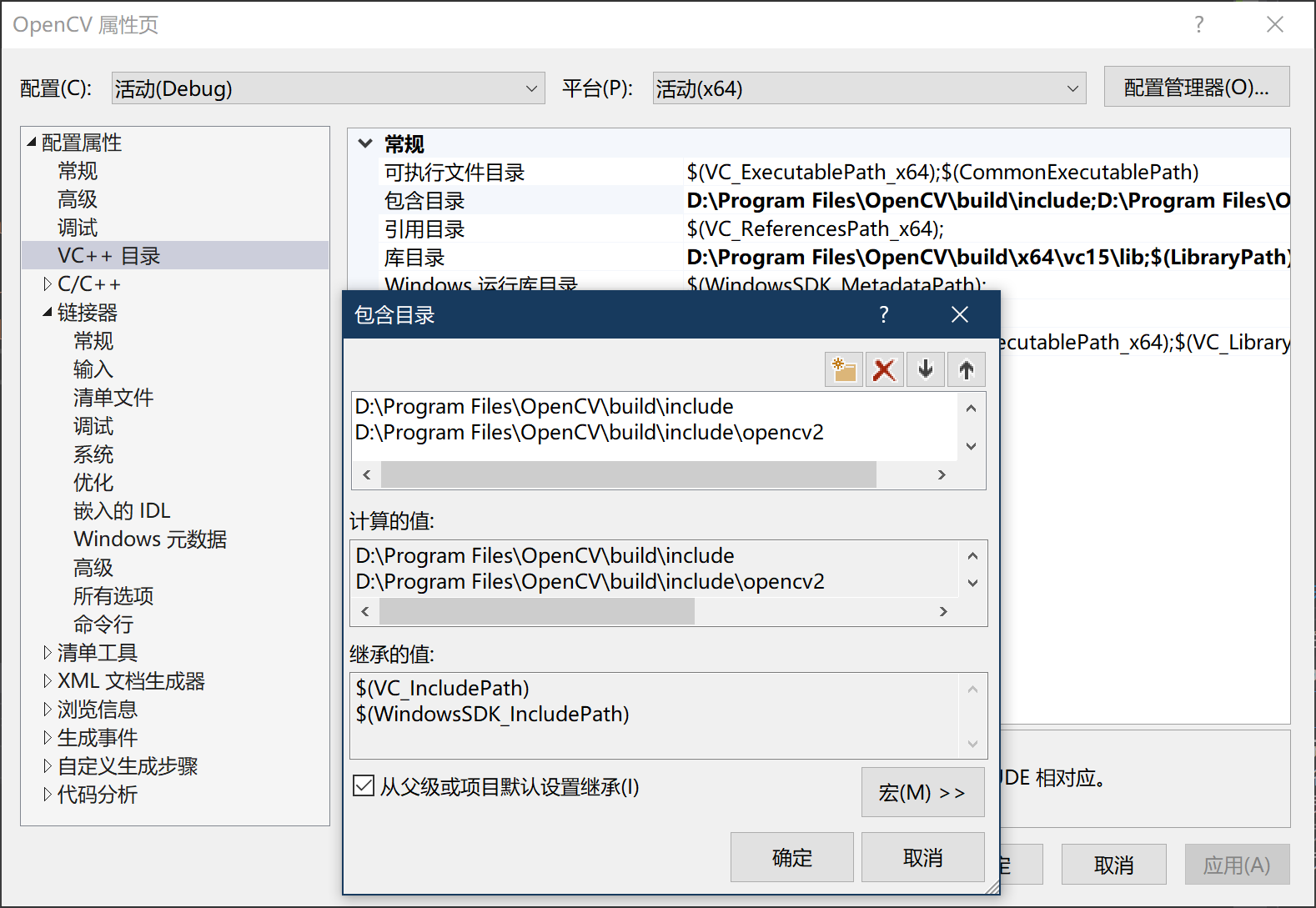Image resolution: width=1316 pixels, height=908 pixels.
Task: Collapse the 配置属性 tree node
Action: [32, 143]
